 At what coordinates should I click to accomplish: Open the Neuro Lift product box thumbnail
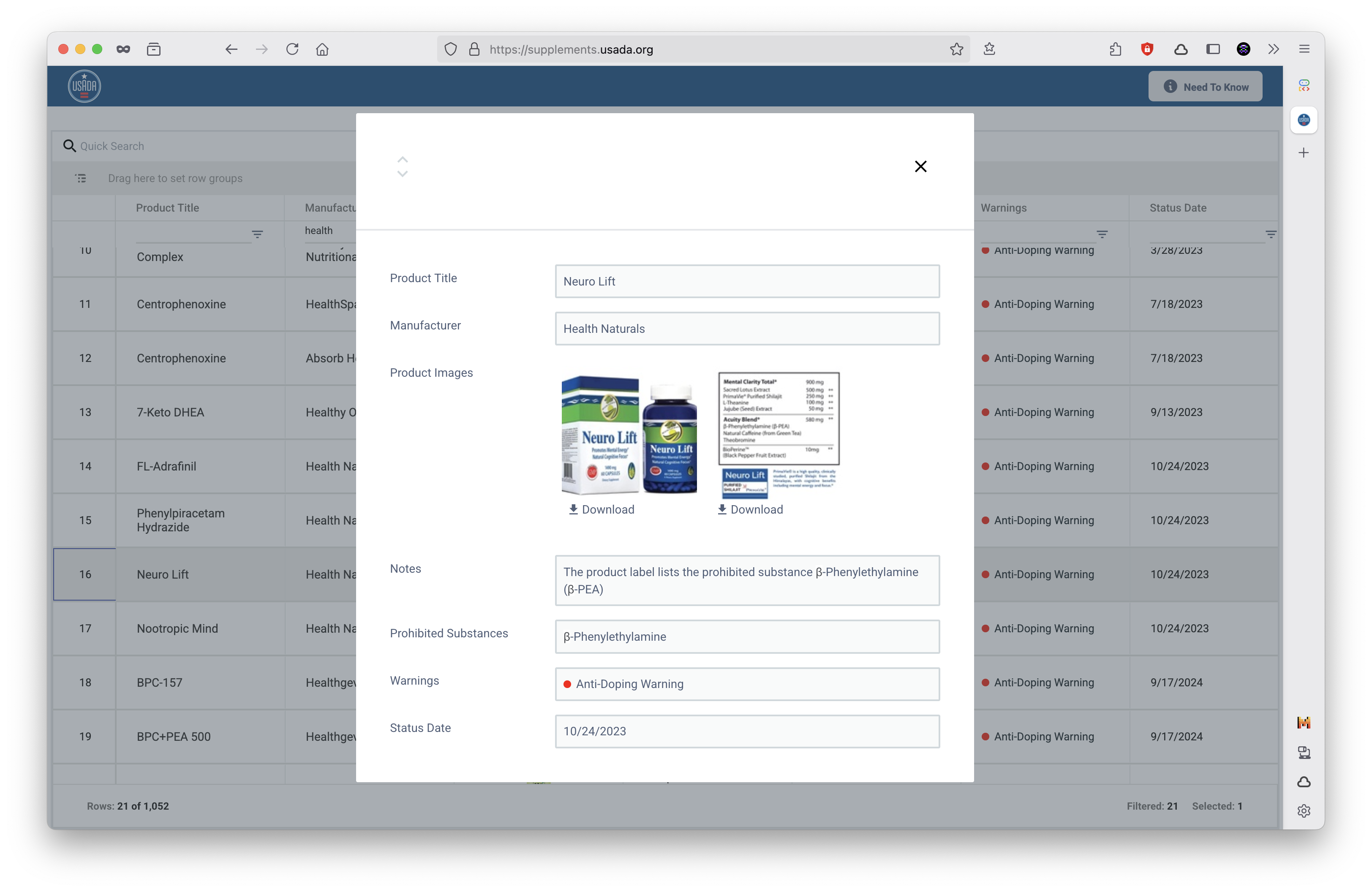point(629,435)
